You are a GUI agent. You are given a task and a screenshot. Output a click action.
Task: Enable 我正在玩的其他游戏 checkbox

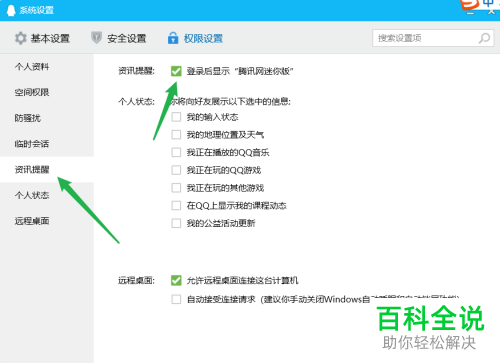pyautogui.click(x=176, y=188)
